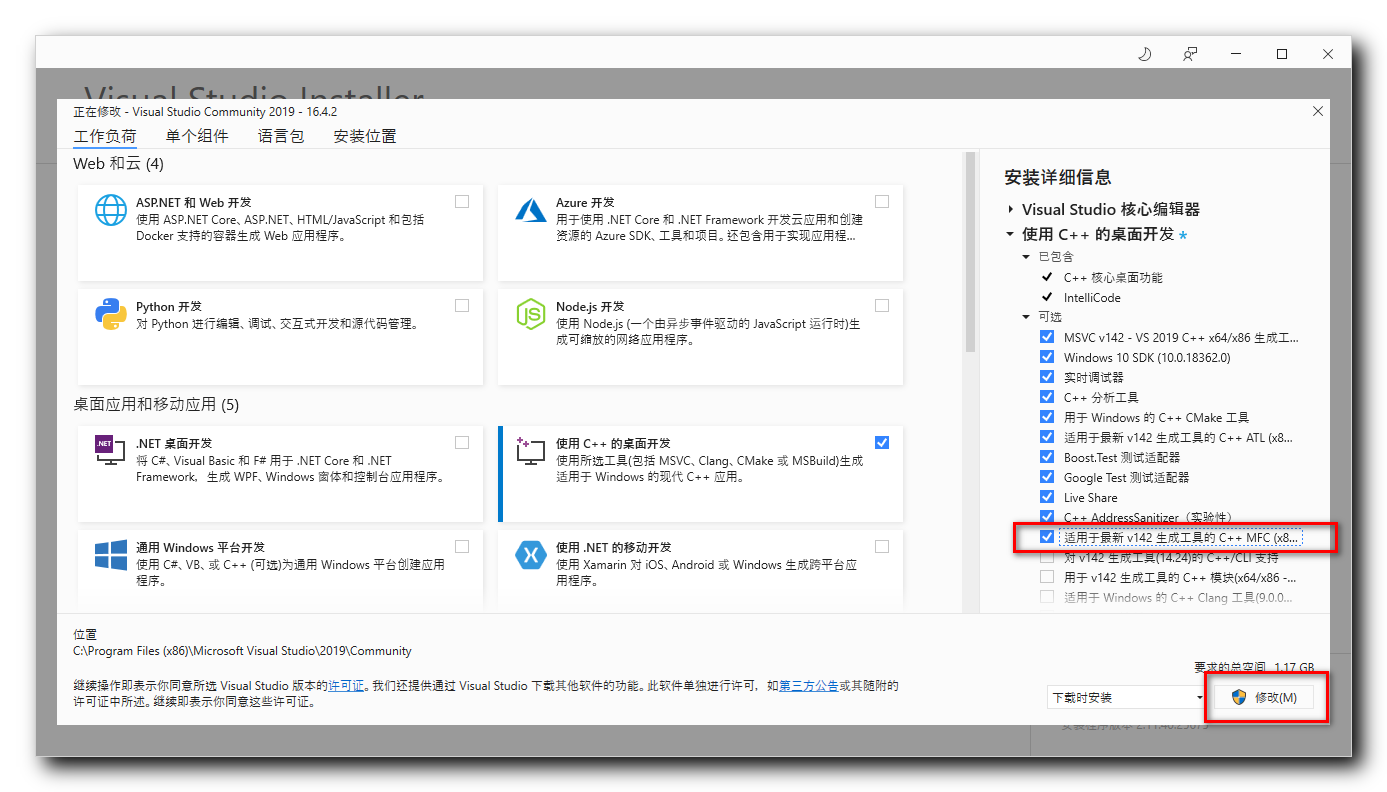Switch to the 单个组件 tab
Screen dimensions: 1387x792
point(197,136)
